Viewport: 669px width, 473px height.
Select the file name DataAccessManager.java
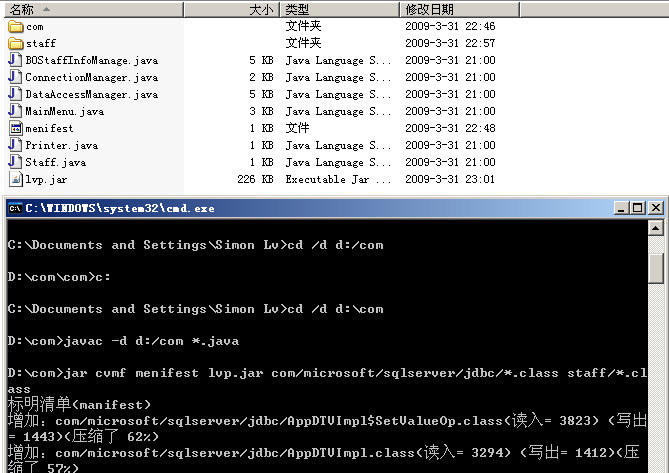pyautogui.click(x=92, y=95)
